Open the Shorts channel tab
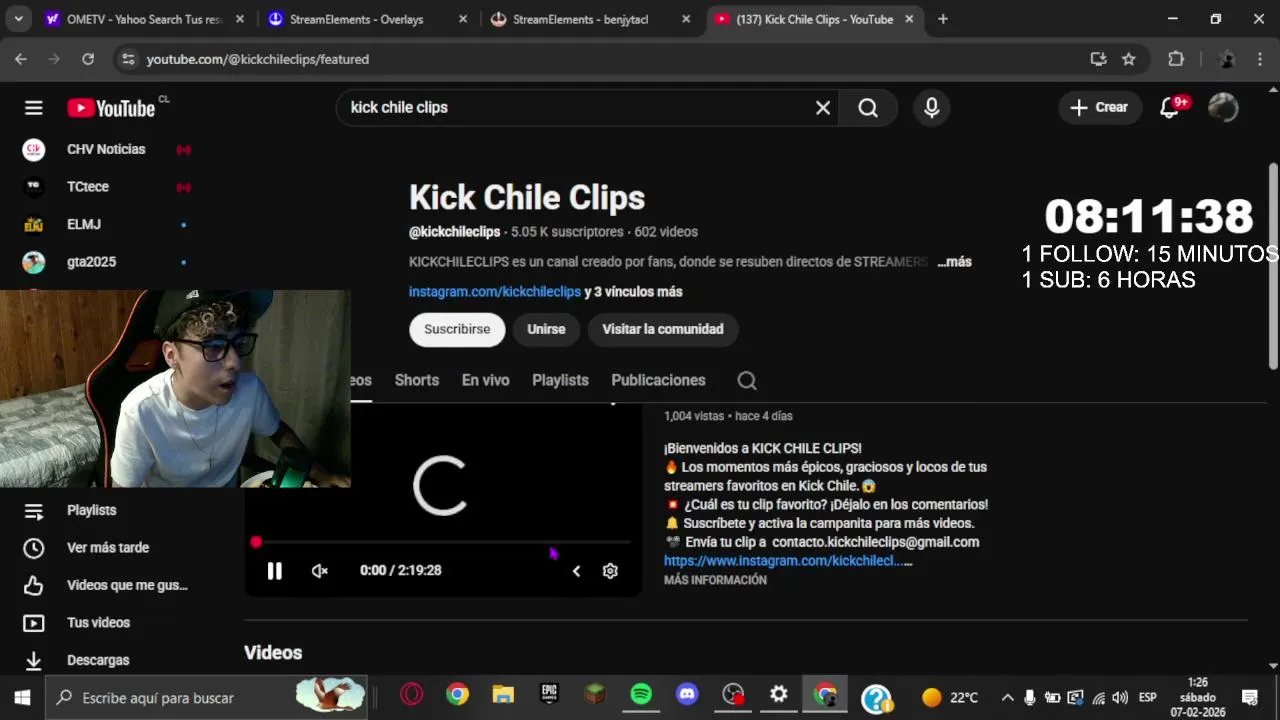 coord(417,380)
